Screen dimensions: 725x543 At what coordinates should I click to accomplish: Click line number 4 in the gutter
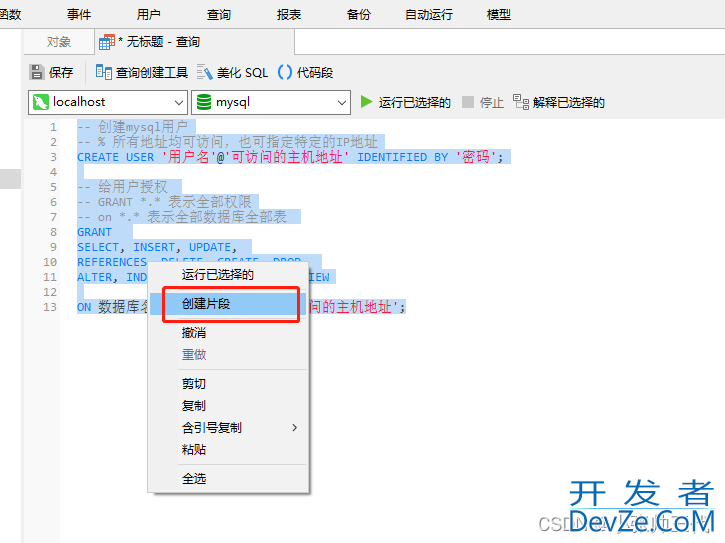(53, 172)
